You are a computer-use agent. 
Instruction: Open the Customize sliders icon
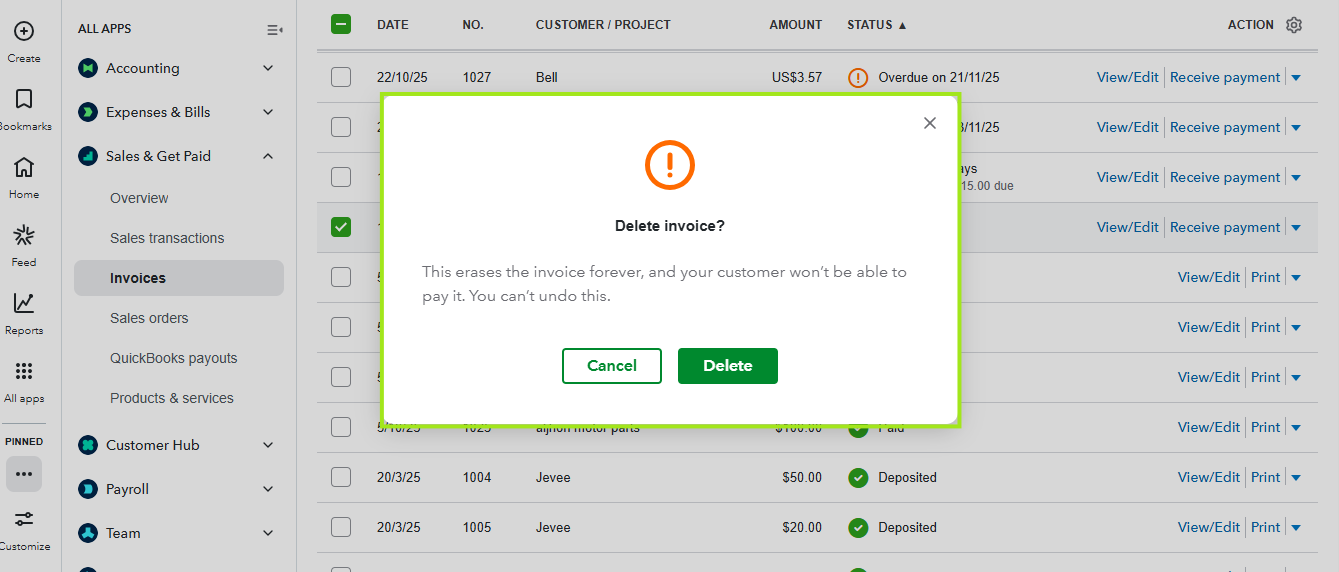[24, 519]
